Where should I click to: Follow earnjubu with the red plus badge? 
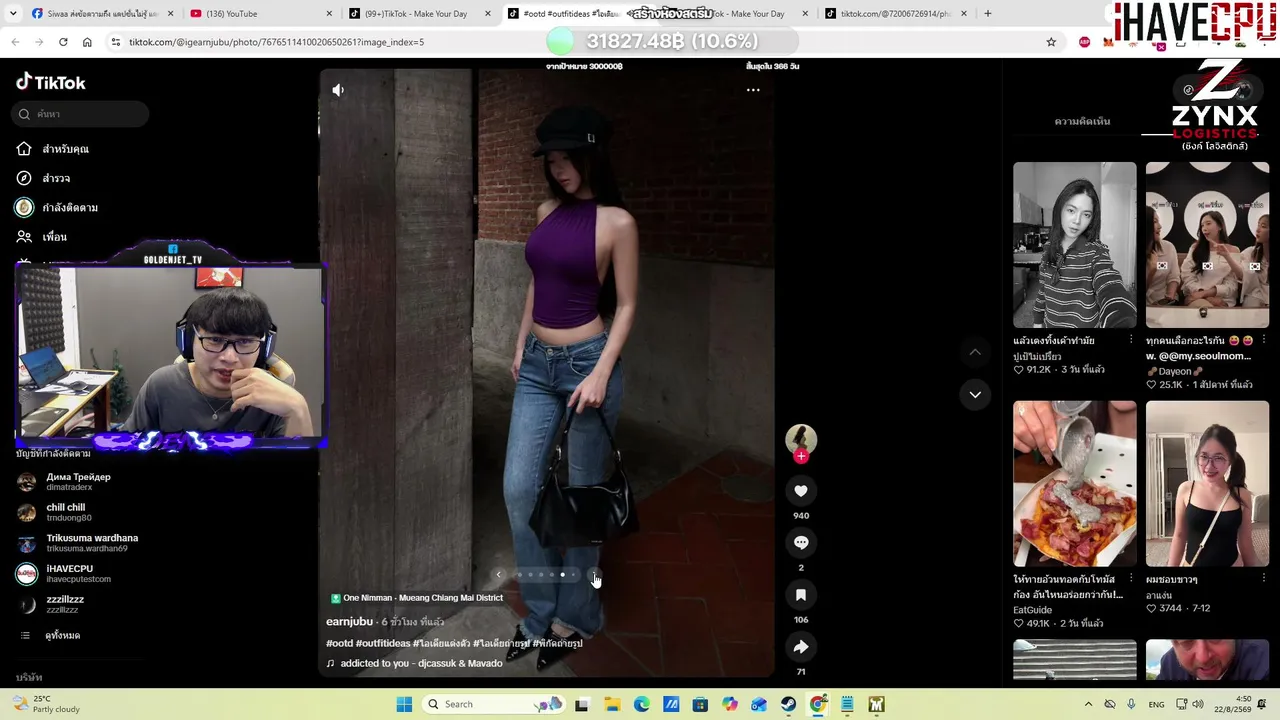point(801,456)
